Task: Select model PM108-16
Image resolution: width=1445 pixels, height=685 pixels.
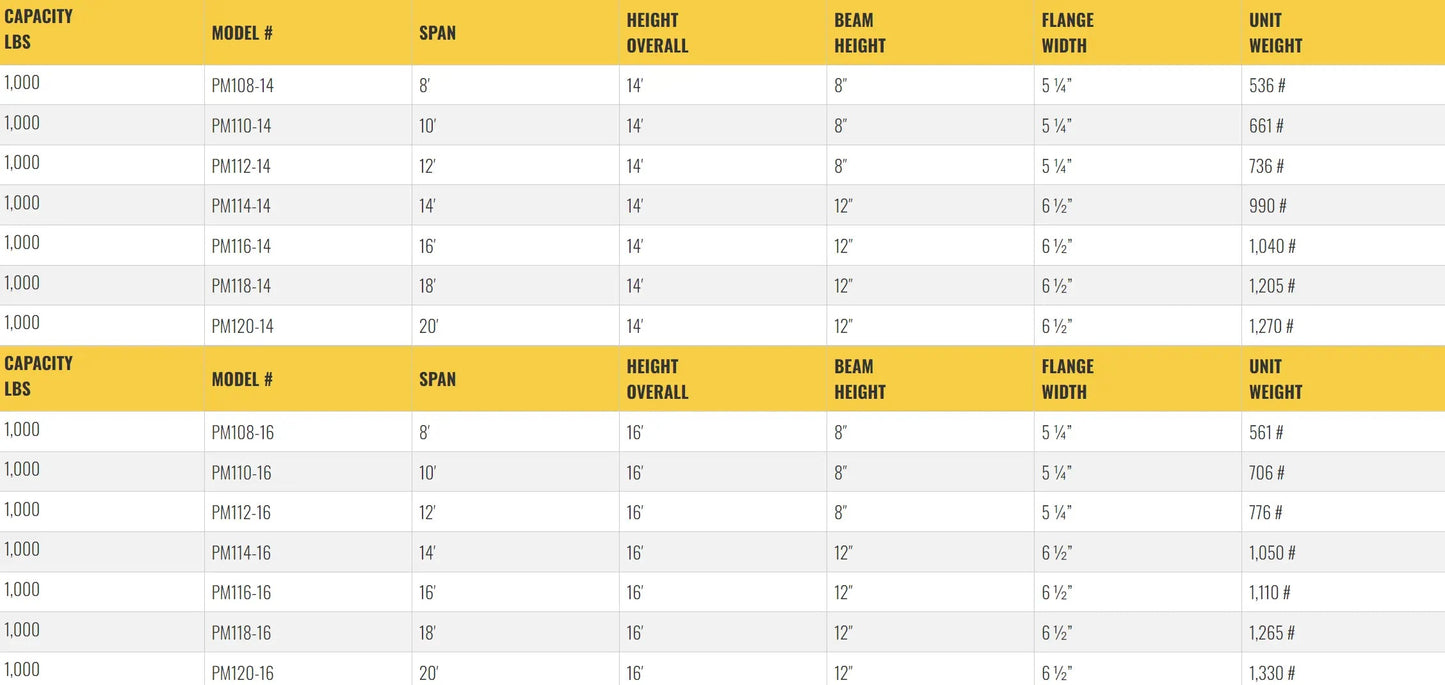Action: pos(242,433)
